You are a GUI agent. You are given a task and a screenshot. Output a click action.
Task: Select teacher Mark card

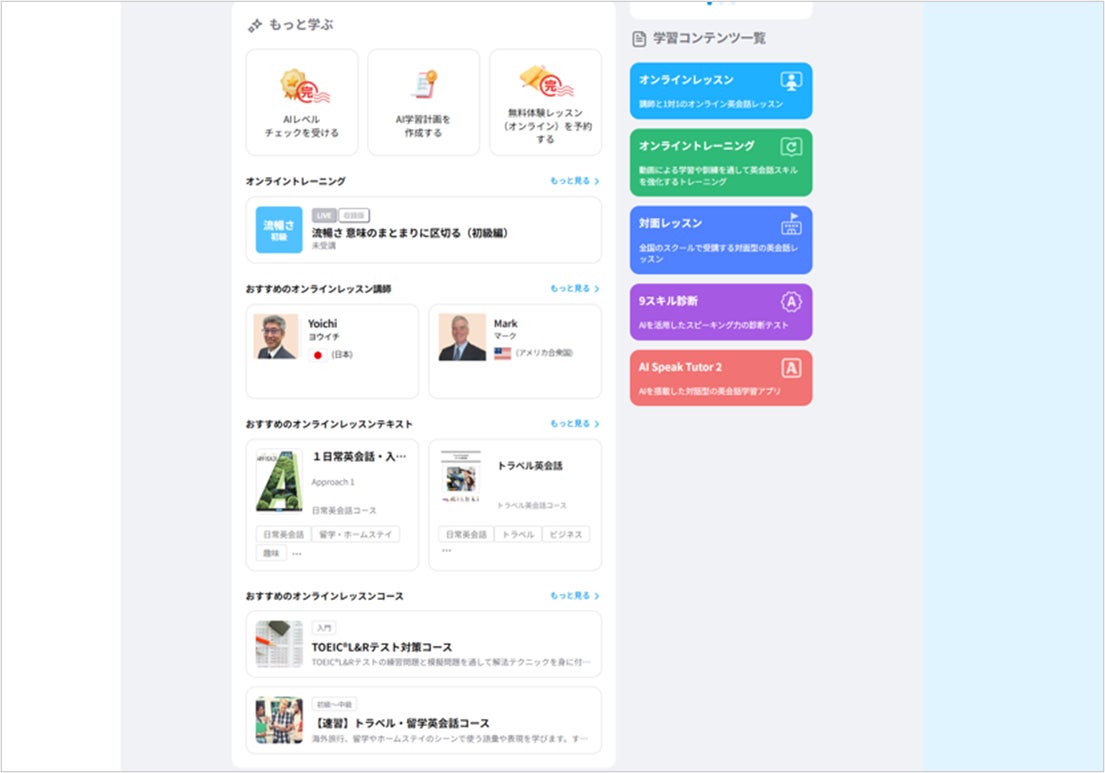[515, 352]
